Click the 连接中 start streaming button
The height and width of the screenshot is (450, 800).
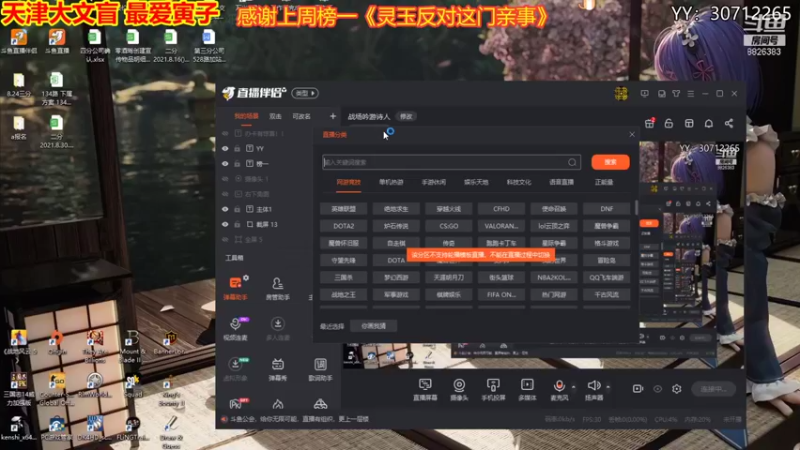(713, 389)
